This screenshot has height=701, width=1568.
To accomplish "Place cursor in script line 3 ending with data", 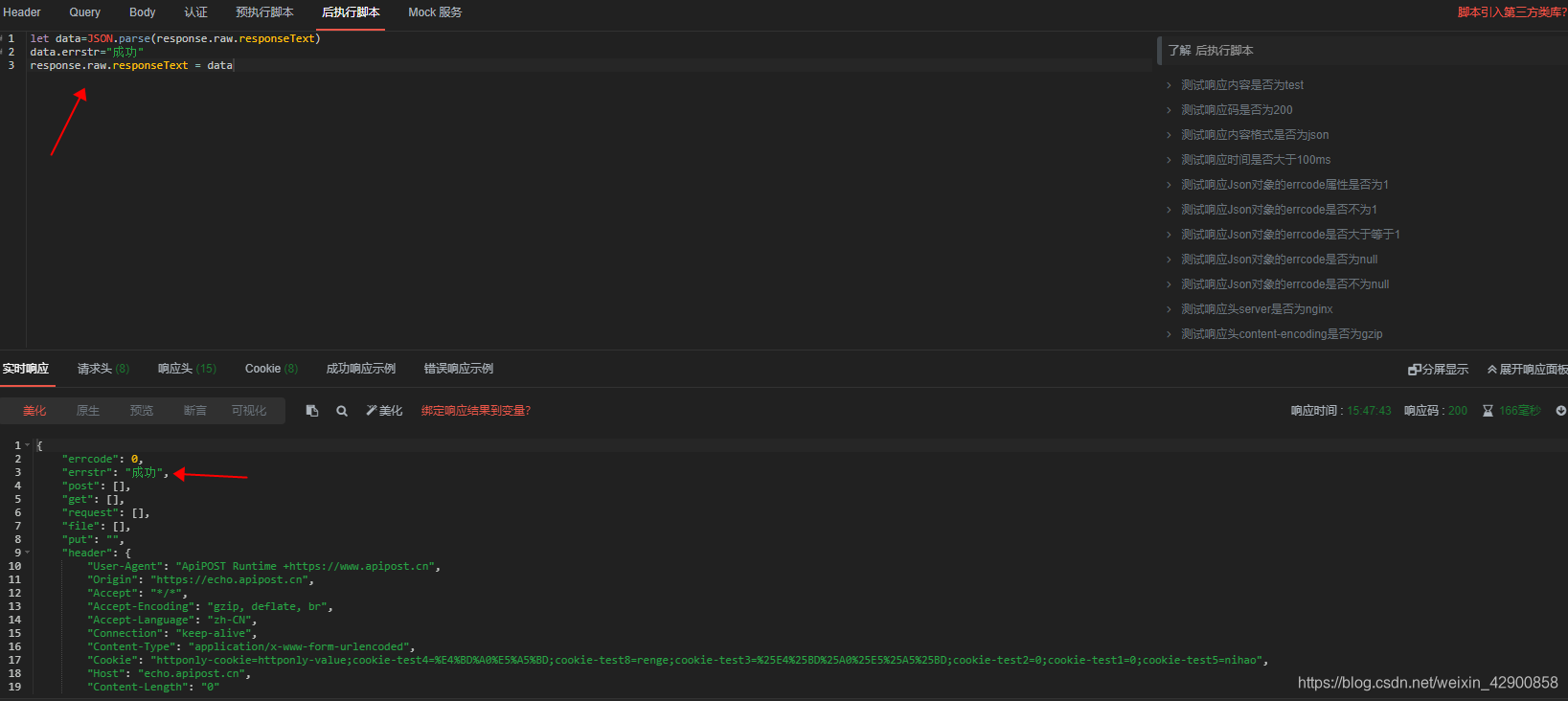I will point(131,65).
